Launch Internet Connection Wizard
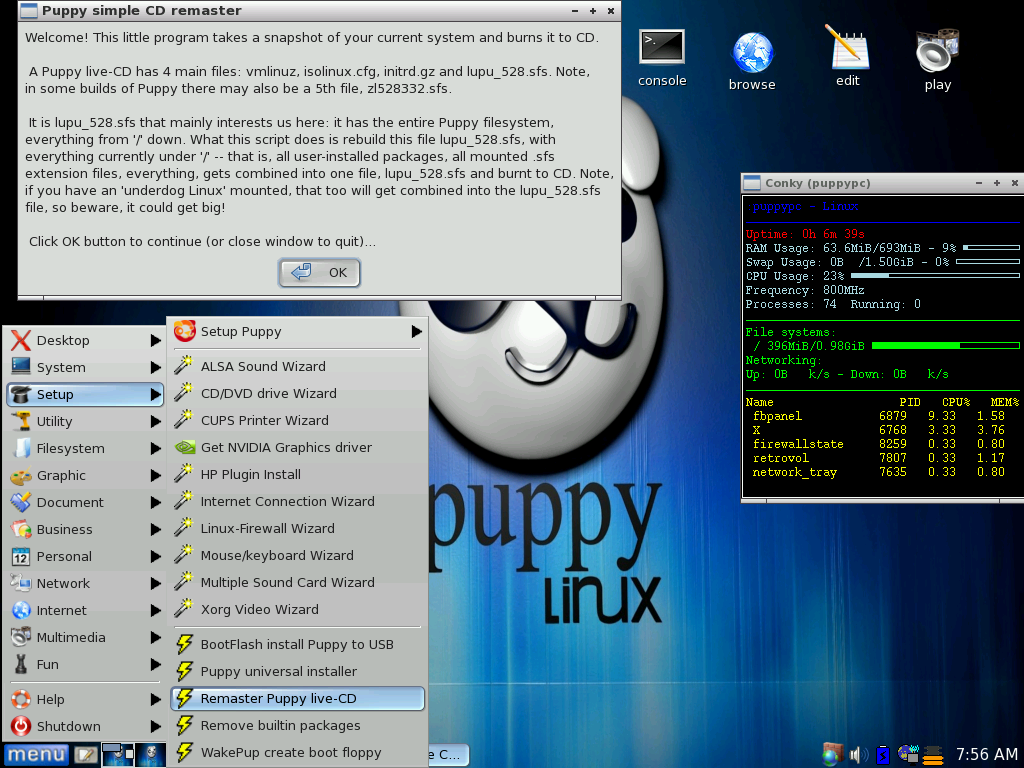The image size is (1024, 768). pos(297,502)
